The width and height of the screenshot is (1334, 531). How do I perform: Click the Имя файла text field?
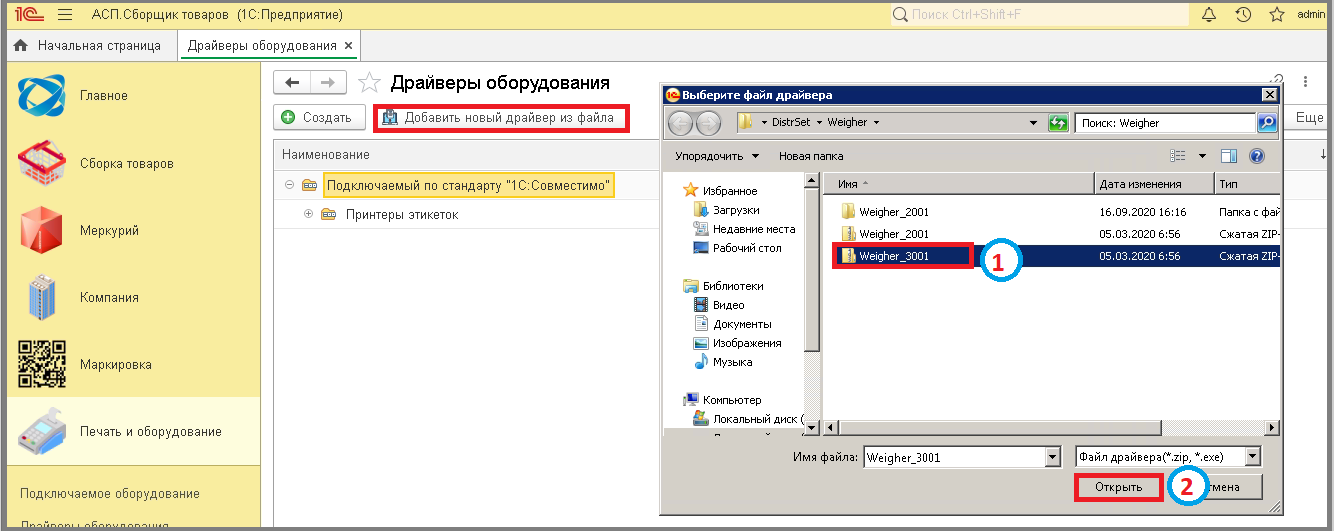click(953, 457)
